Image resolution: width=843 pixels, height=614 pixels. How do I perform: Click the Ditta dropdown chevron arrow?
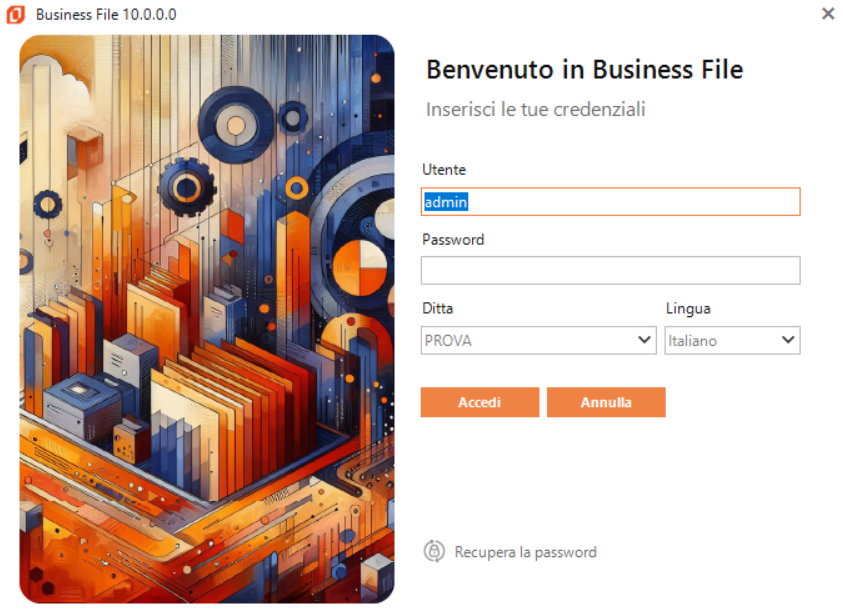[645, 340]
